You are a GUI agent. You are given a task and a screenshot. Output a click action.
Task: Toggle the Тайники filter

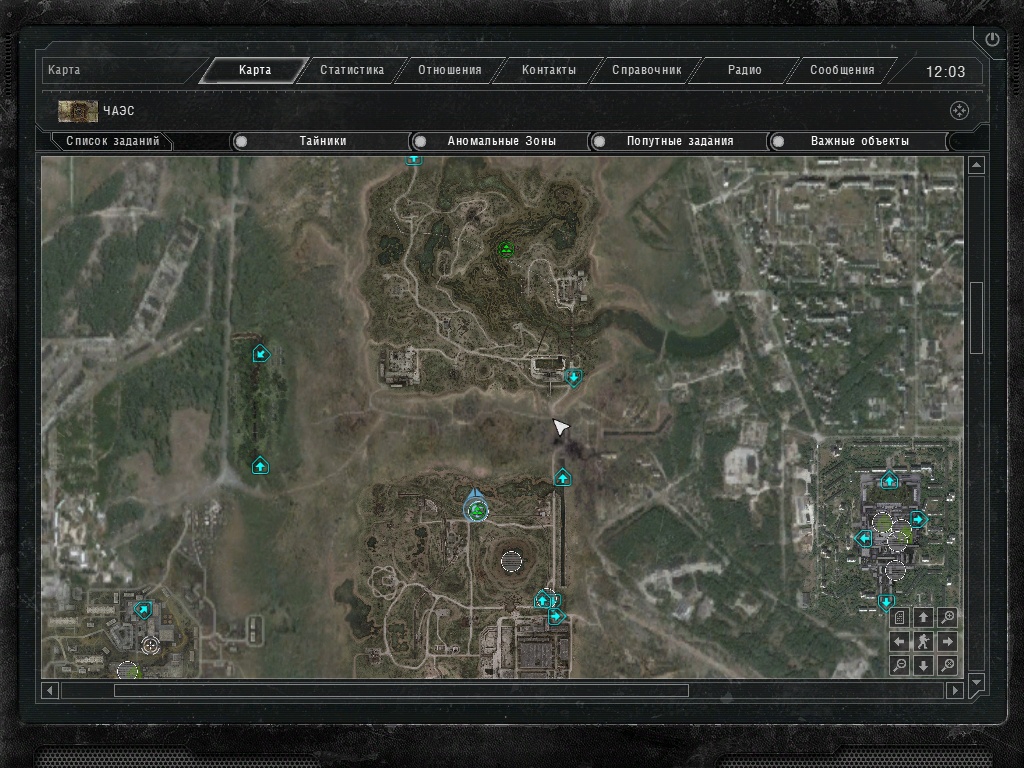coord(323,141)
